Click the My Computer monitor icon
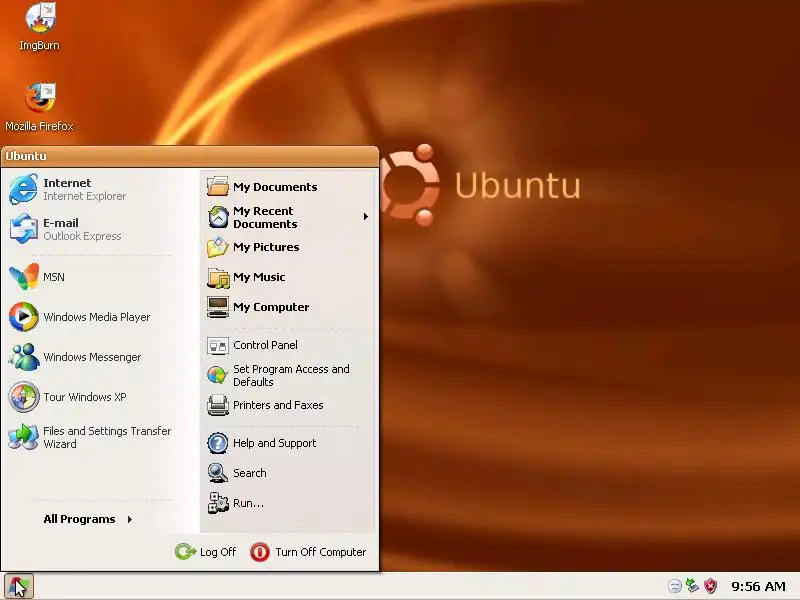 click(218, 307)
